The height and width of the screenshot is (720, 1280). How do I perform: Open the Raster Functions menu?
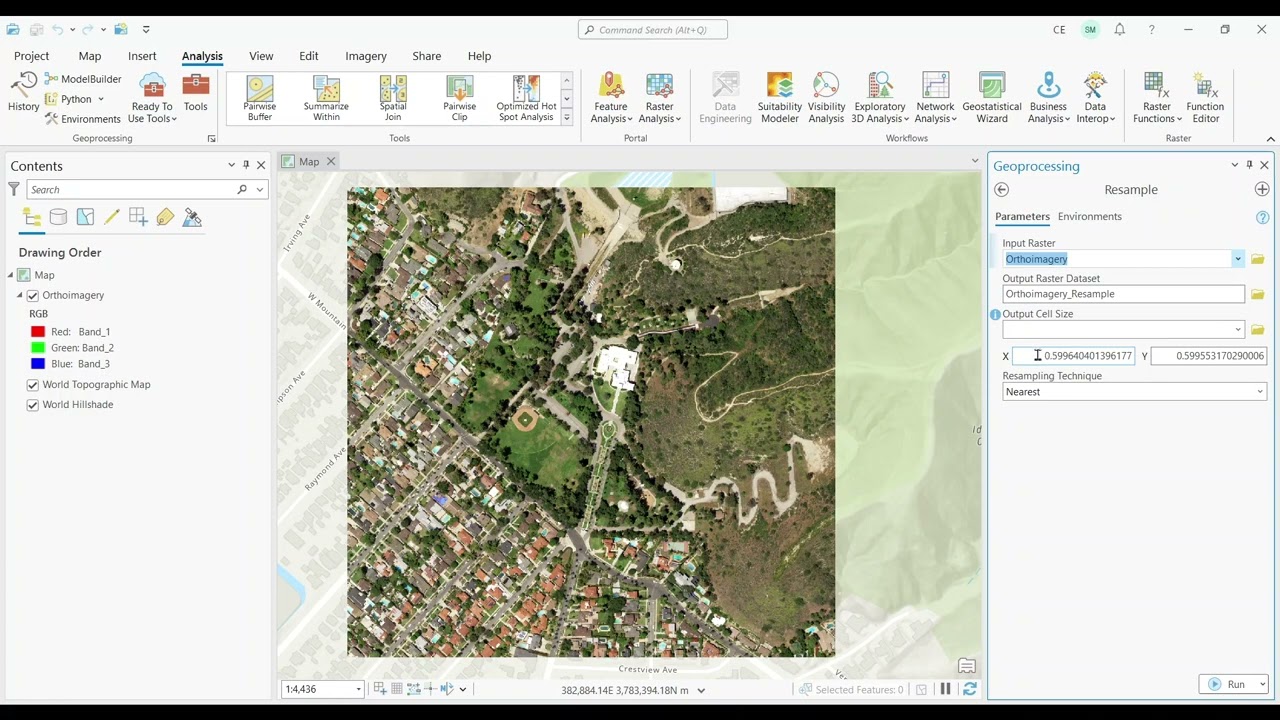pos(1157,98)
